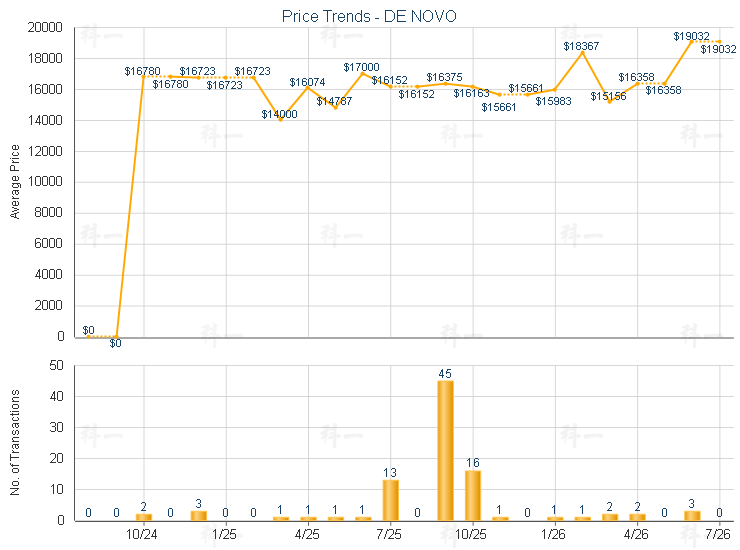This screenshot has height=550, width=740.
Task: Click the $15983 data point
Action: (x=555, y=90)
